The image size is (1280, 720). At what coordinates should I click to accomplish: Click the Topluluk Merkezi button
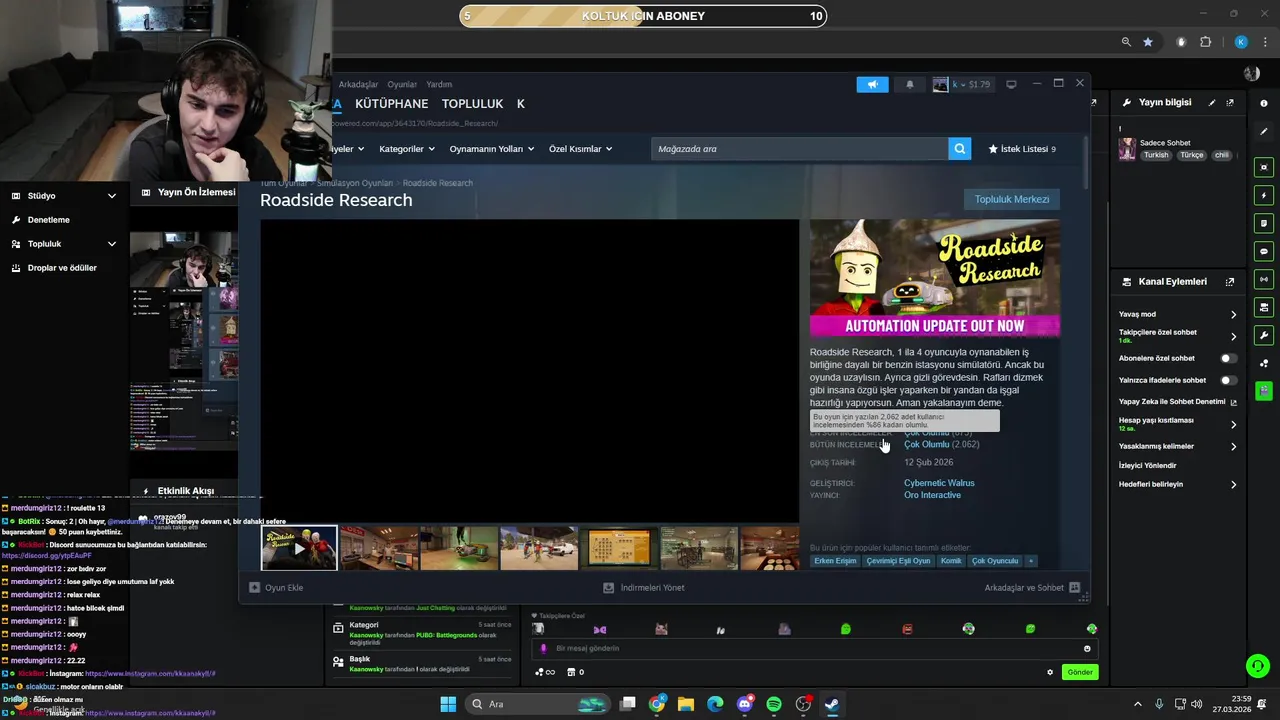(1012, 199)
